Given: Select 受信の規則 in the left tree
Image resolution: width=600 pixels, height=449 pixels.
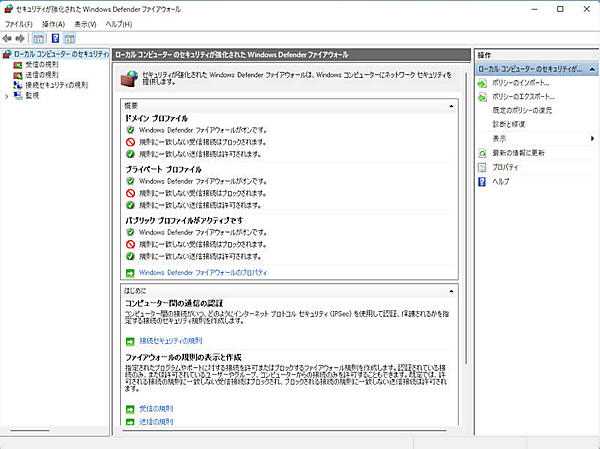Looking at the screenshot, I should click(40, 64).
